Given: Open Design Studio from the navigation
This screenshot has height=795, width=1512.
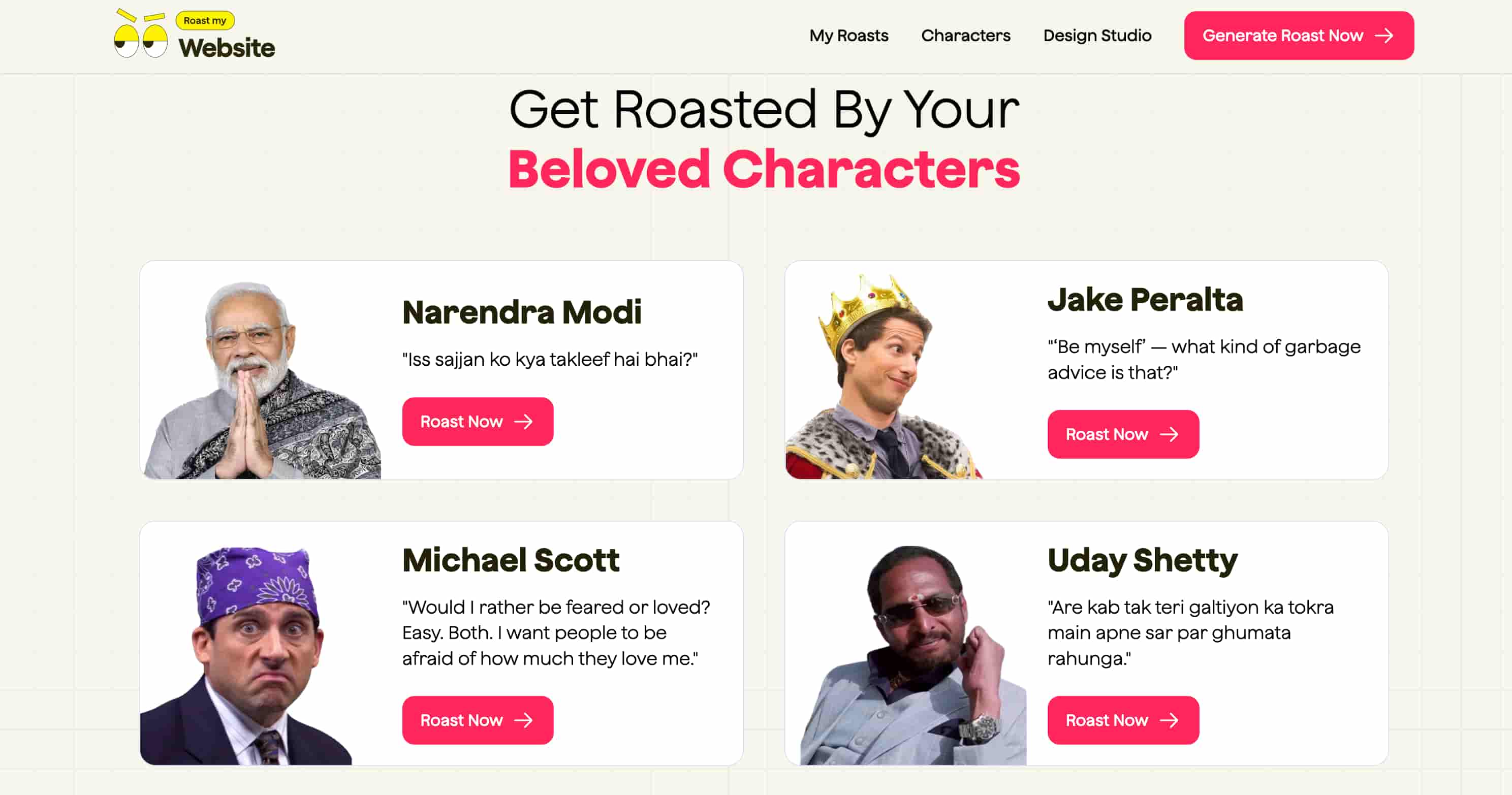Looking at the screenshot, I should (1097, 36).
